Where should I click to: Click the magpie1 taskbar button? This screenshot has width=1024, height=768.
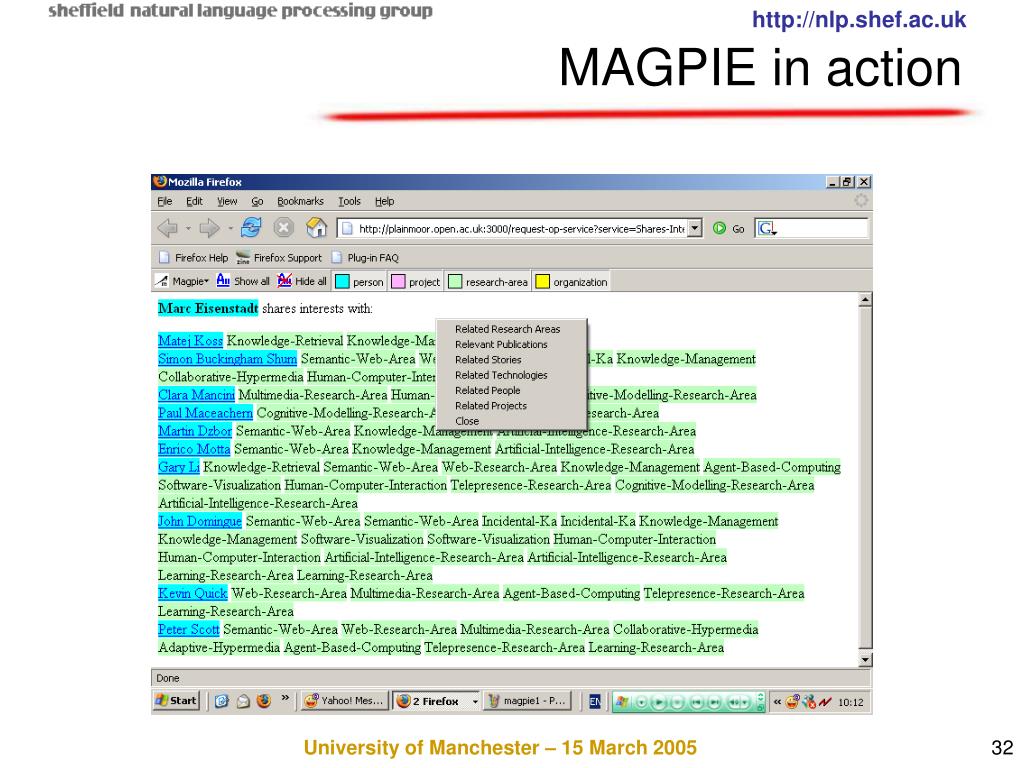click(527, 701)
